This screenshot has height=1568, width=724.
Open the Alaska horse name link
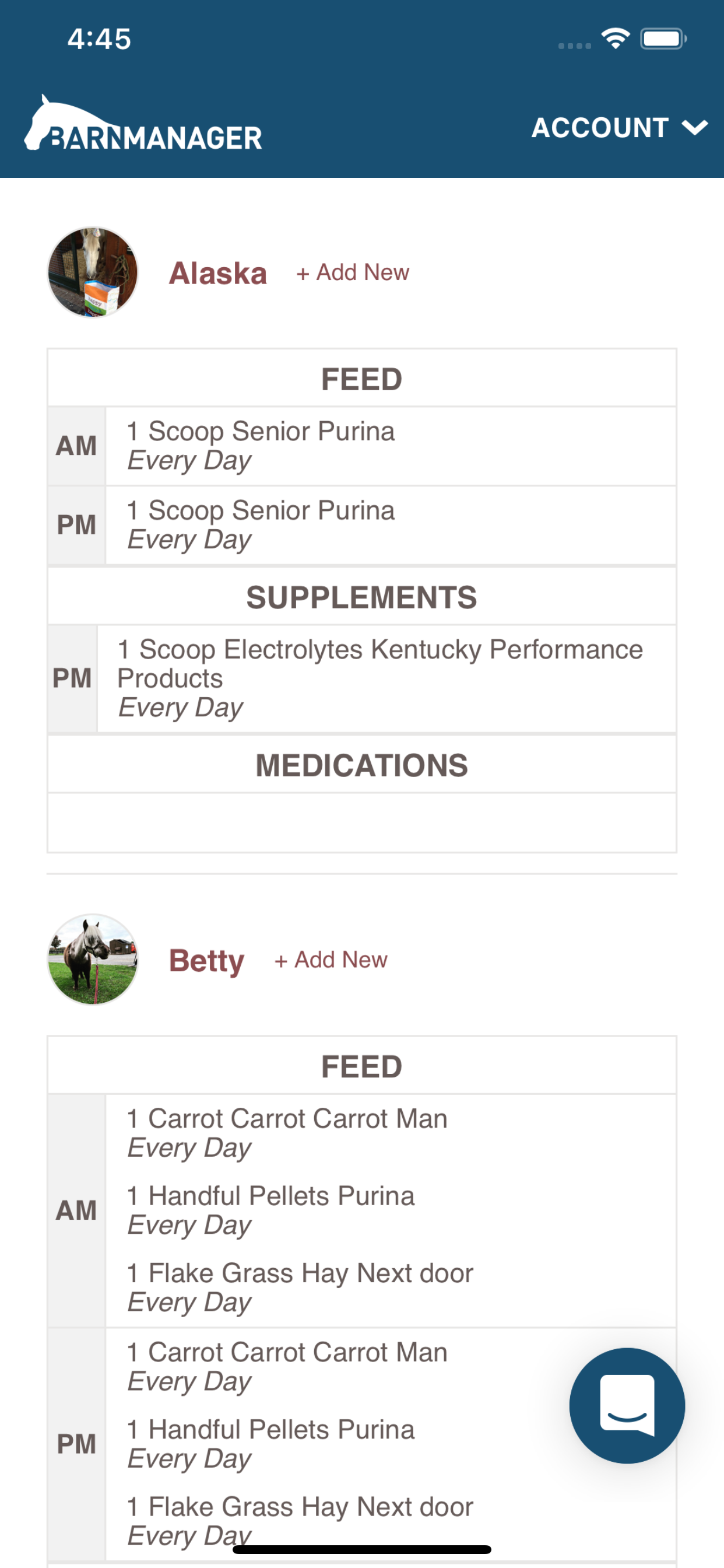(218, 274)
